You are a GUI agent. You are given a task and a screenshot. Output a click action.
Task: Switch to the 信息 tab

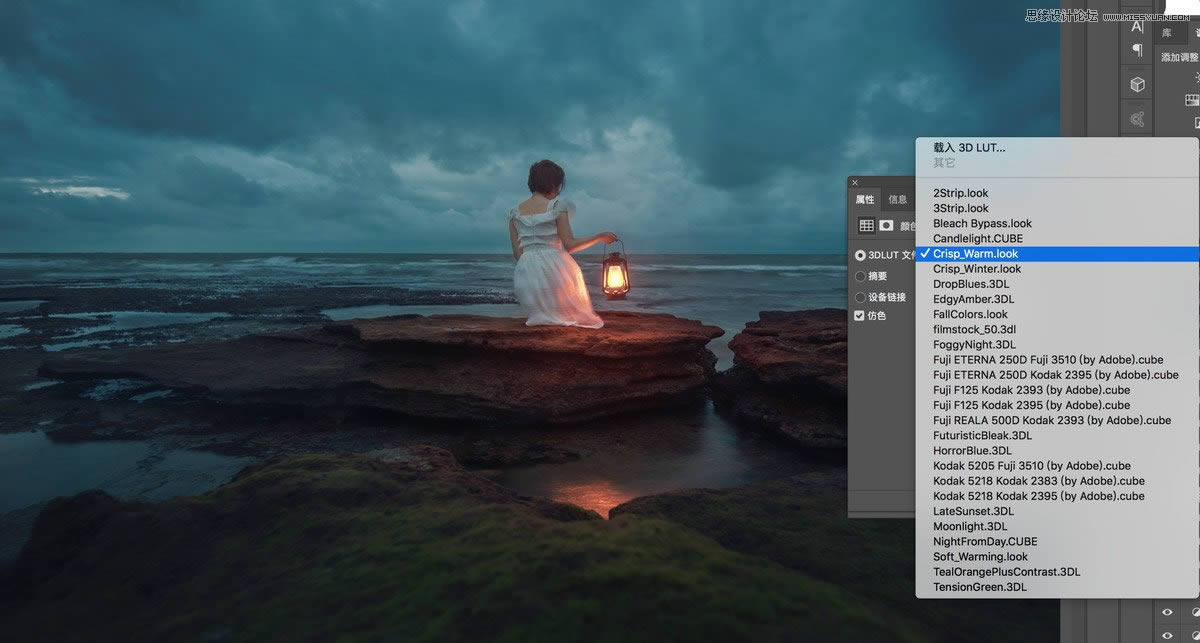(x=897, y=199)
